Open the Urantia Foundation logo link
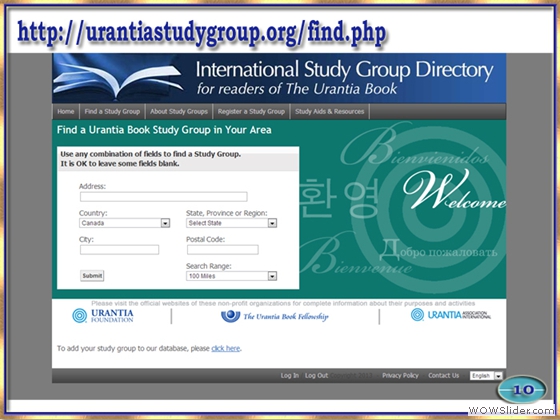The width and height of the screenshot is (560, 420). [x=103, y=316]
